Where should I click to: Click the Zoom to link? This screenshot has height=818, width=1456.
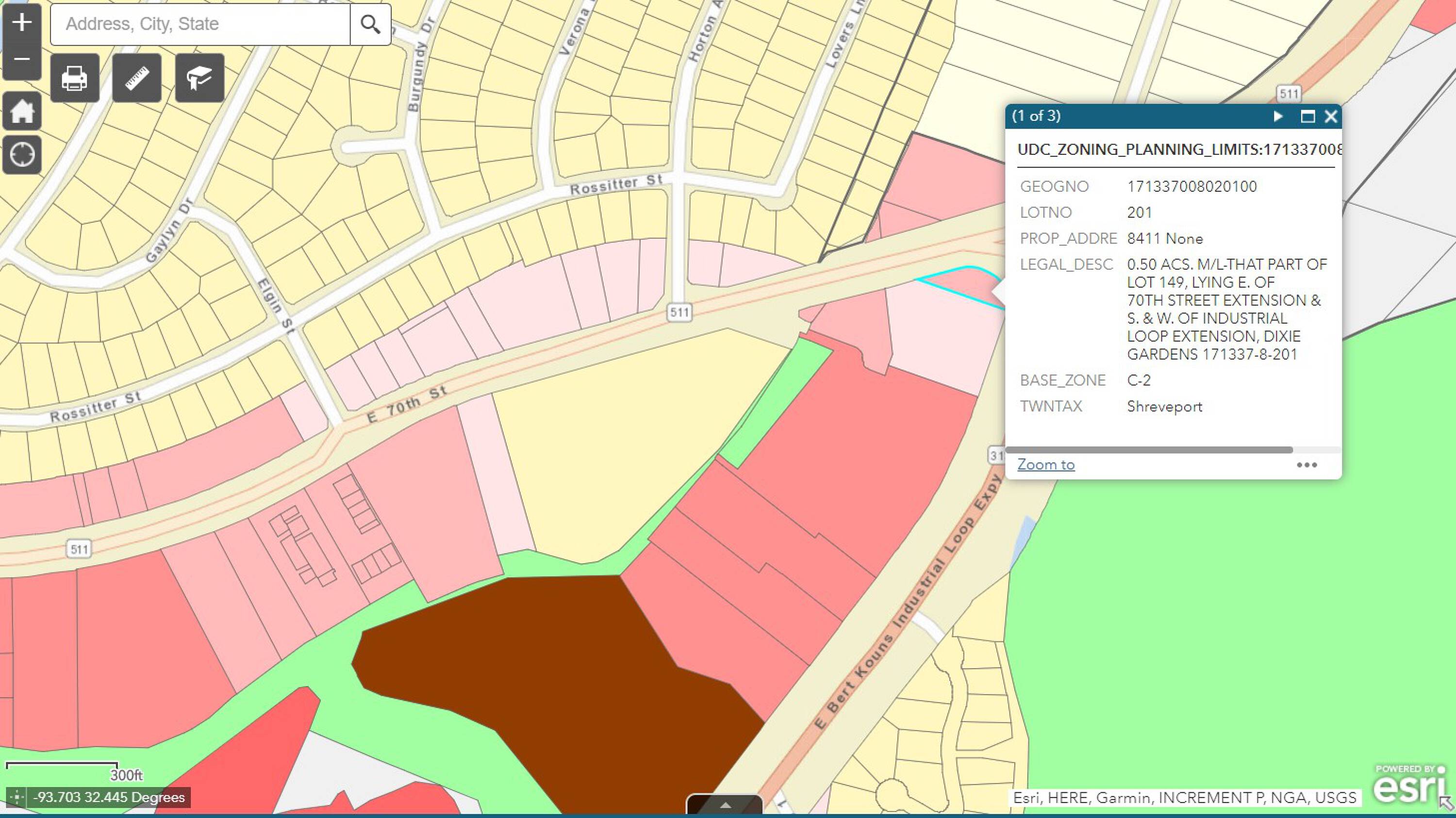[x=1046, y=464]
